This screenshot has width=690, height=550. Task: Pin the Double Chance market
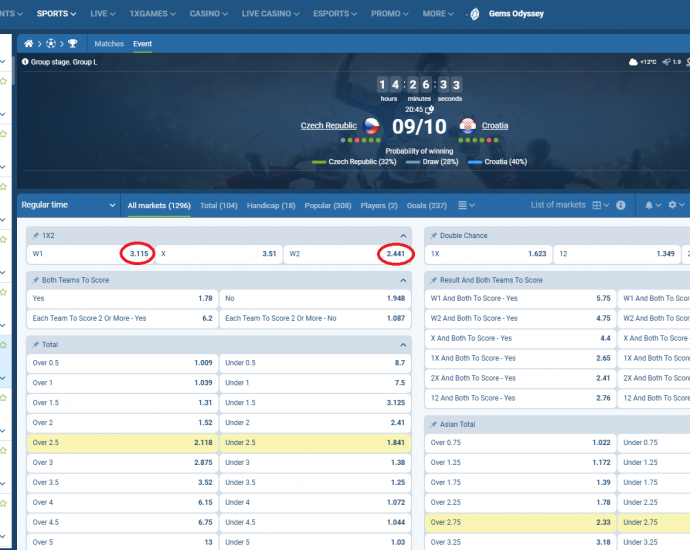(433, 236)
